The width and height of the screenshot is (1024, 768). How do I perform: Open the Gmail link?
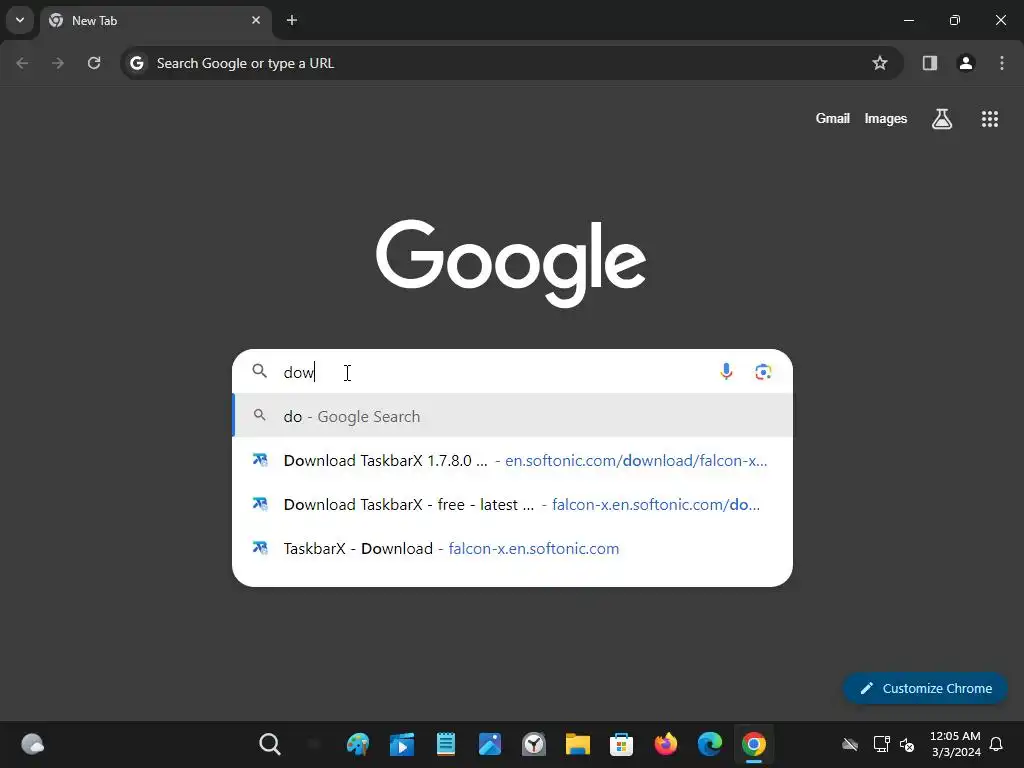[x=832, y=119]
